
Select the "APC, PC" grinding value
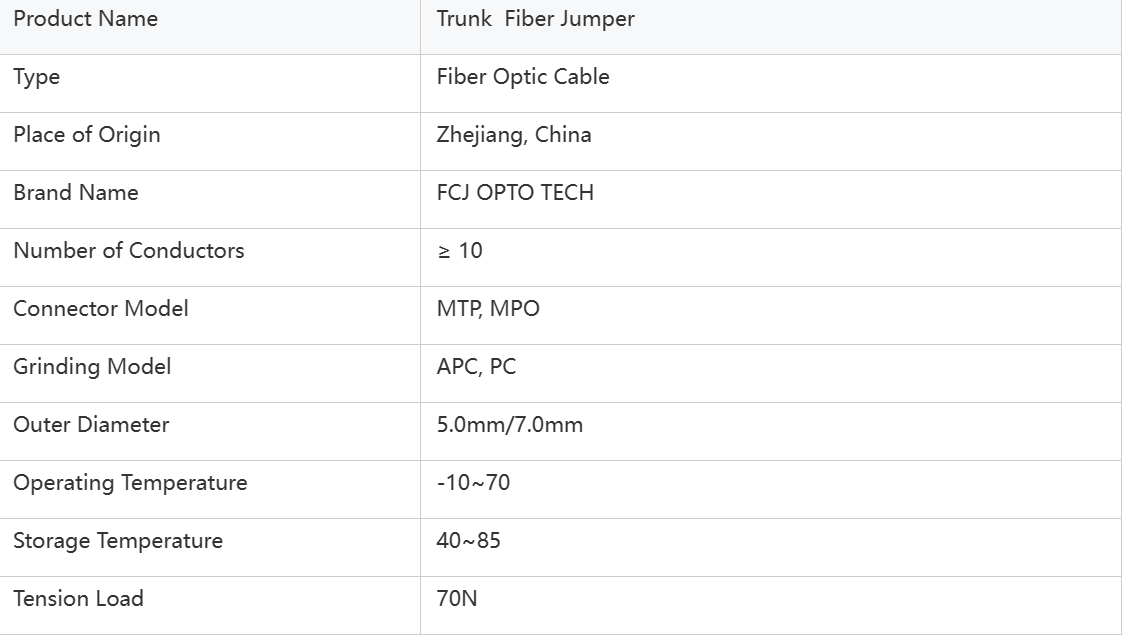[477, 367]
